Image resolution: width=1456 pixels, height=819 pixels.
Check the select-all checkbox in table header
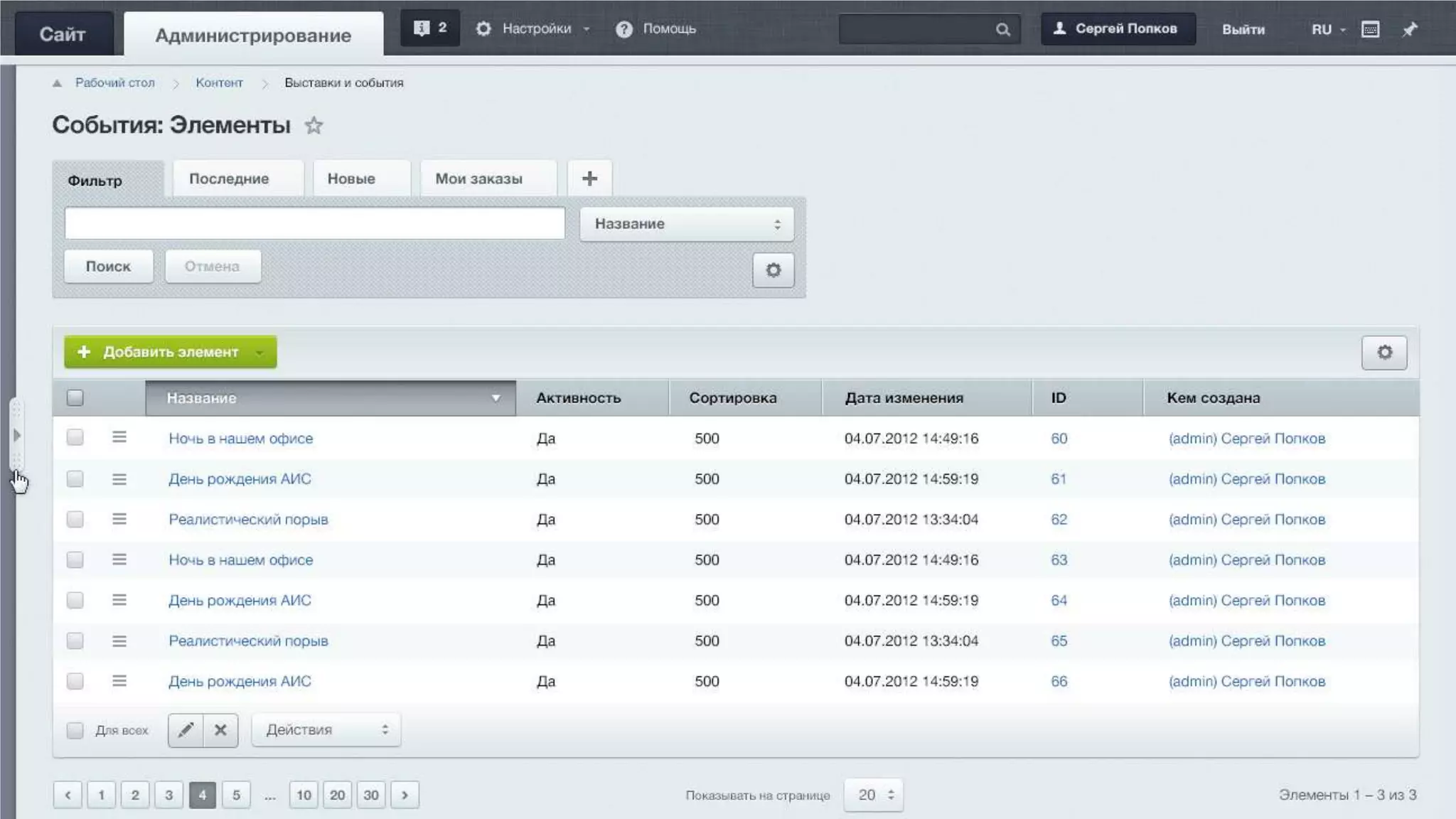point(75,398)
